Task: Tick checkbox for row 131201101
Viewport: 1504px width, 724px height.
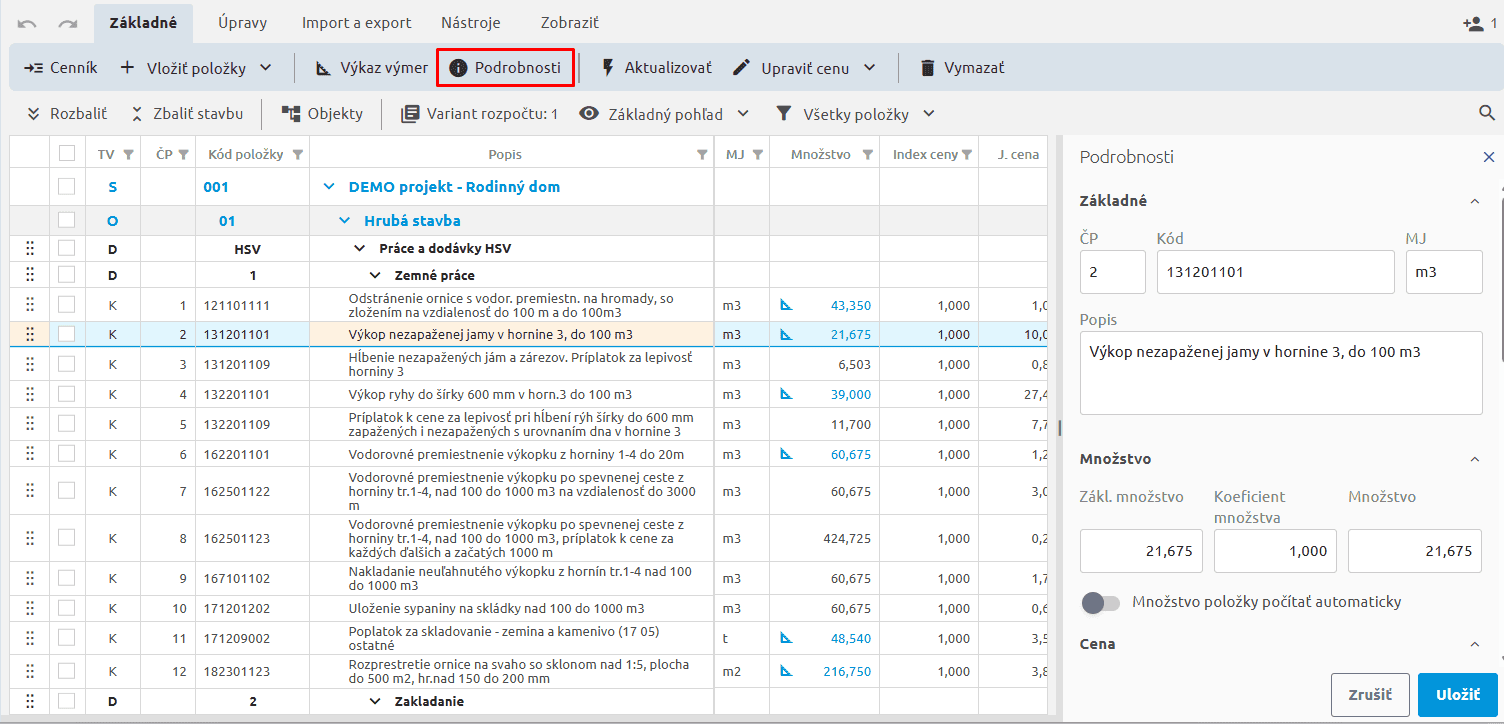Action: pos(67,334)
